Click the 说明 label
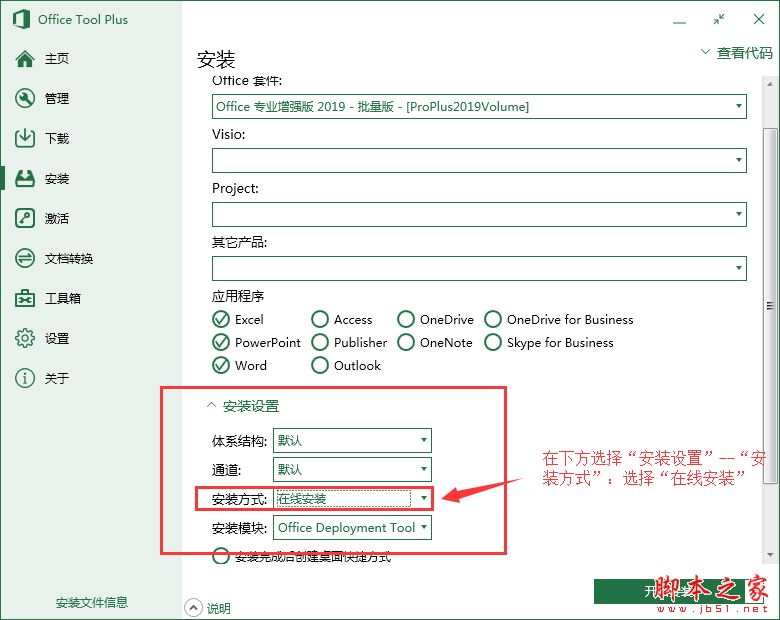The height and width of the screenshot is (620, 780). tap(218, 608)
